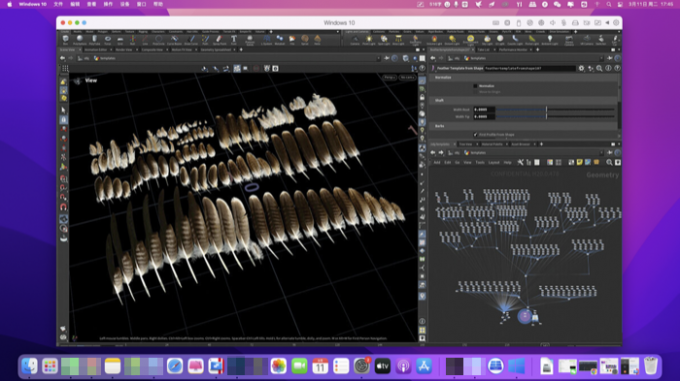
Task: Switch to the Performance Monitor tab
Action: [513, 50]
